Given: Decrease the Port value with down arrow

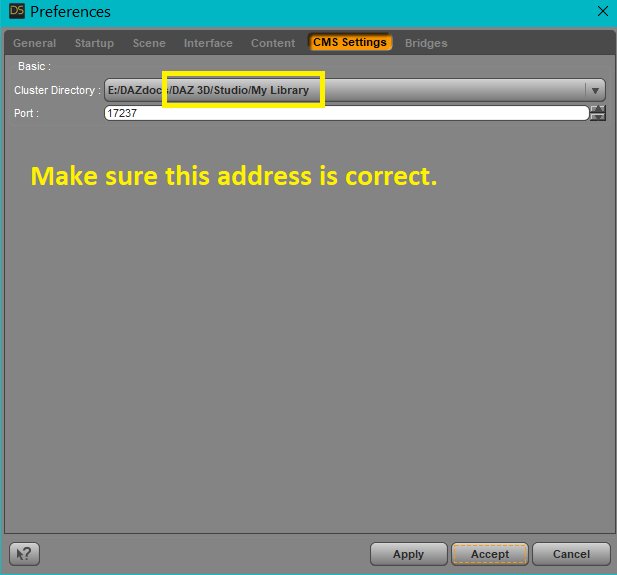Looking at the screenshot, I should (x=598, y=117).
